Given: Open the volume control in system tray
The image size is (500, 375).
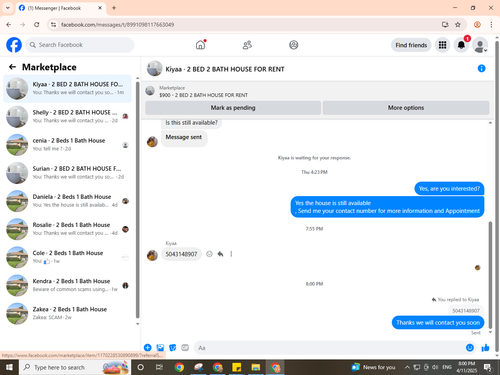Looking at the screenshot, I should tap(435, 367).
